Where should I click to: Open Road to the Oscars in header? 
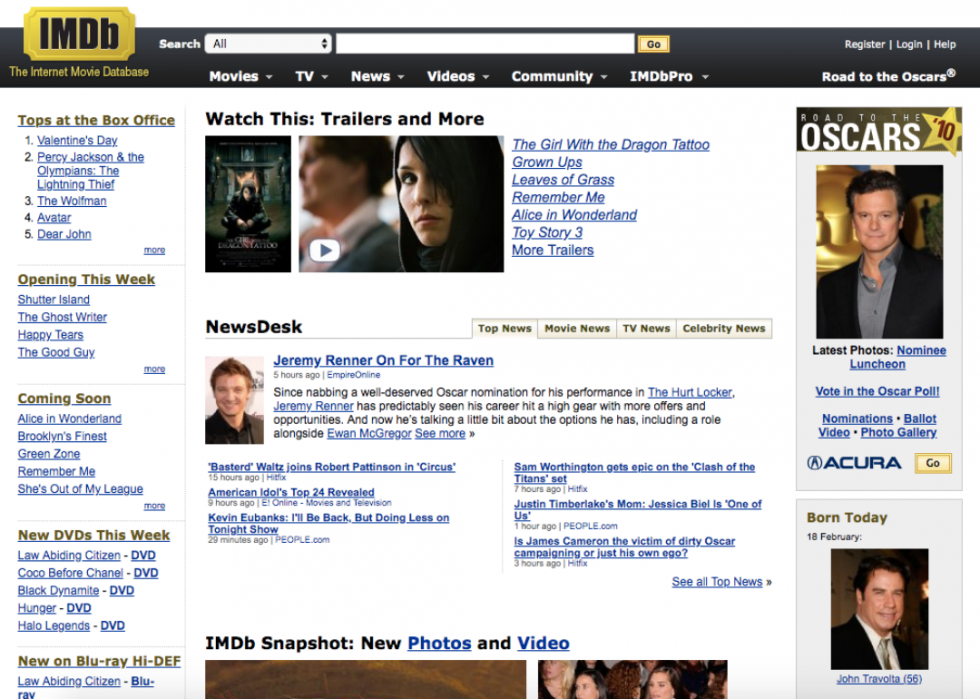pyautogui.click(x=888, y=76)
